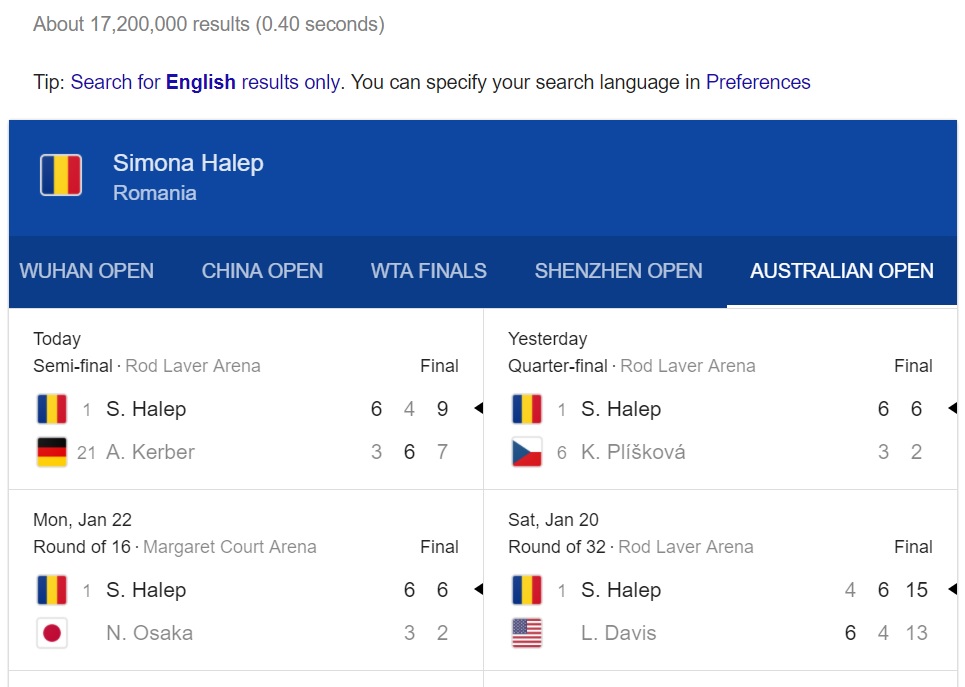Click the USA flag beside L. Davis
965x687 pixels.
pyautogui.click(x=527, y=633)
